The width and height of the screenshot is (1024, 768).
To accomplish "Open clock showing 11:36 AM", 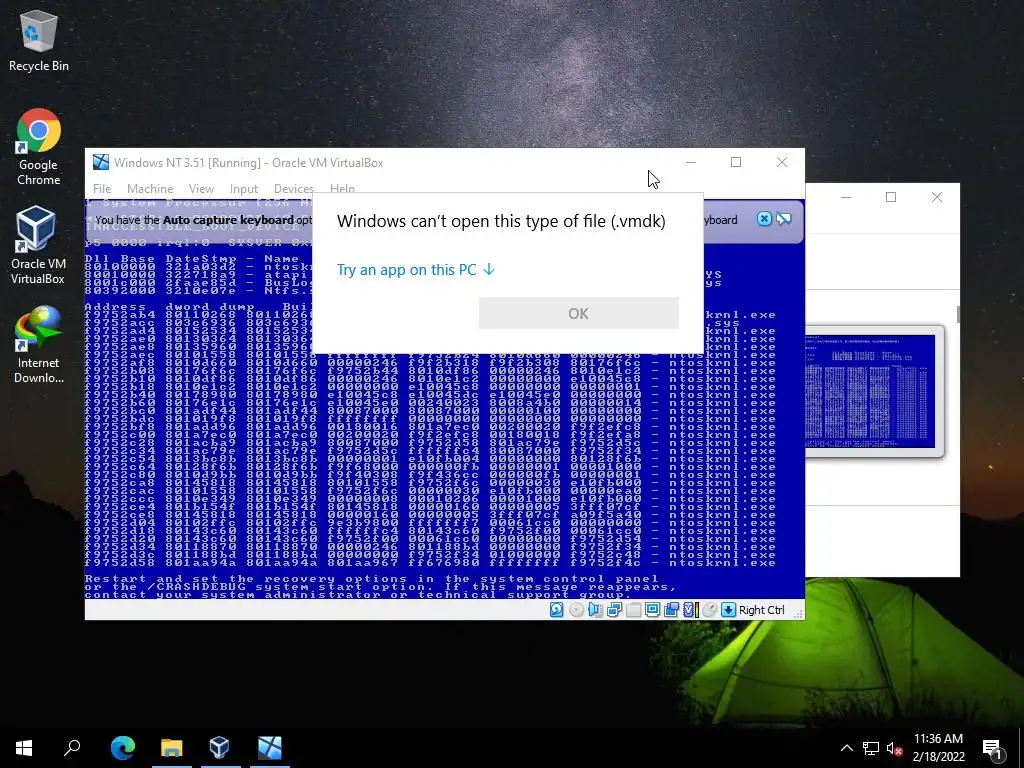I will [938, 748].
